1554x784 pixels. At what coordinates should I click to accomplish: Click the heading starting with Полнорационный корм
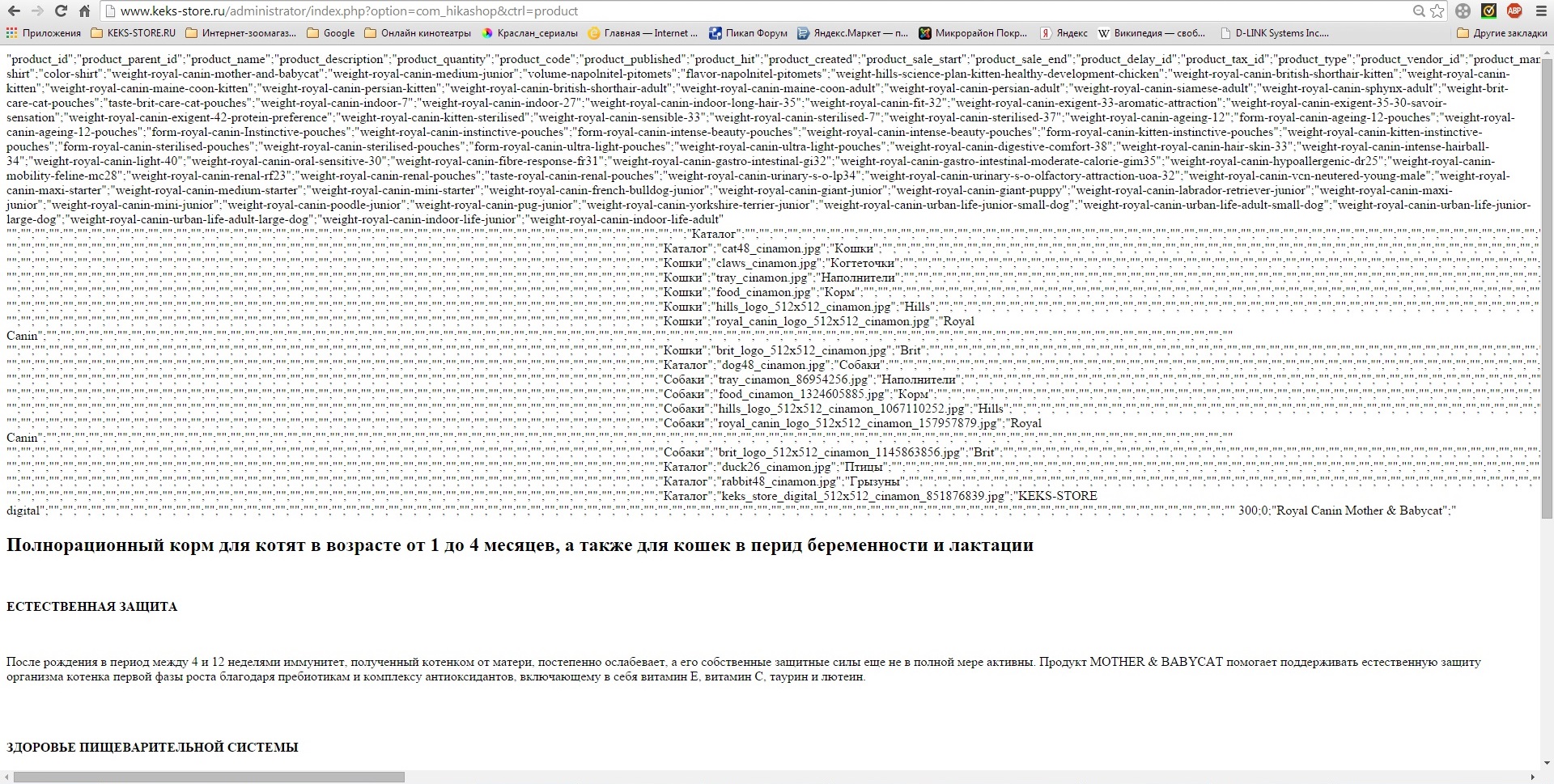click(520, 545)
